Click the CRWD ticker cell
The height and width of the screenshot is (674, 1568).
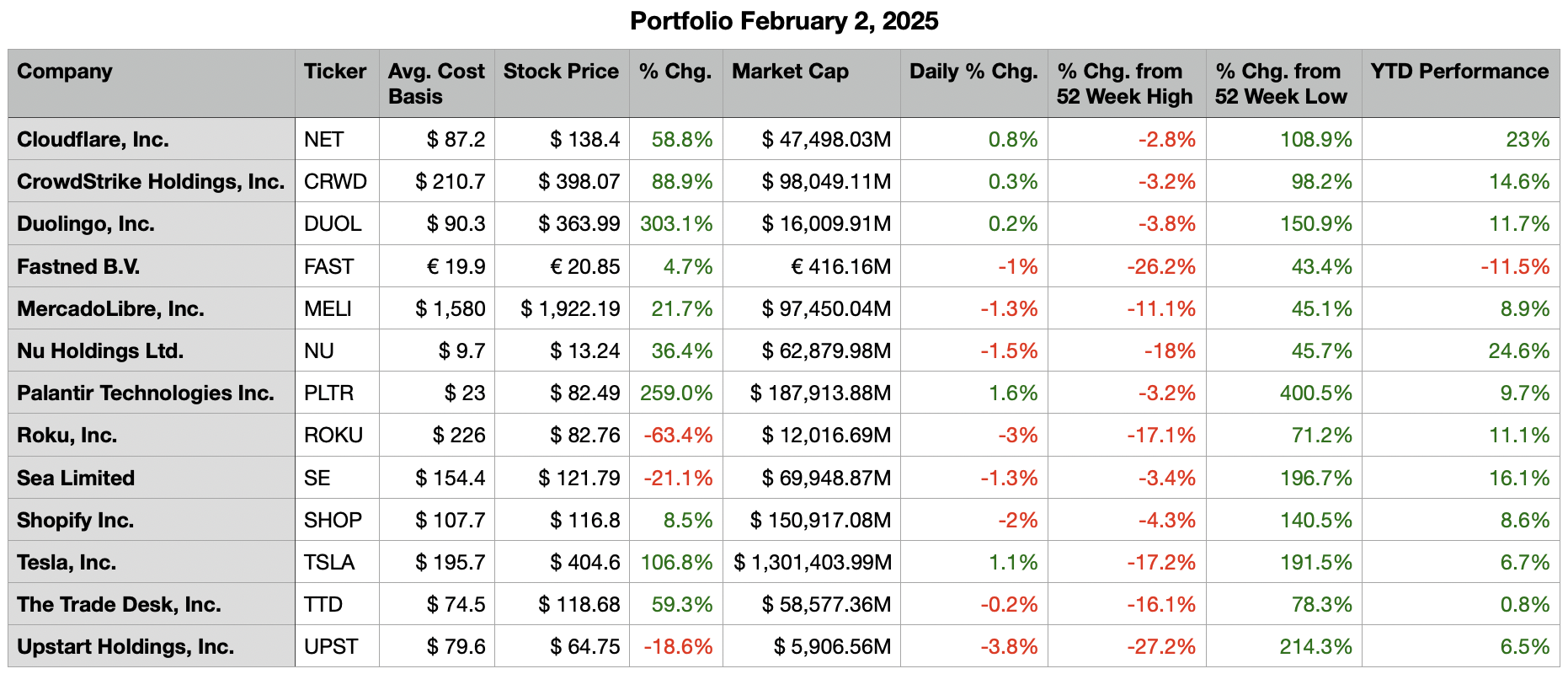point(335,181)
